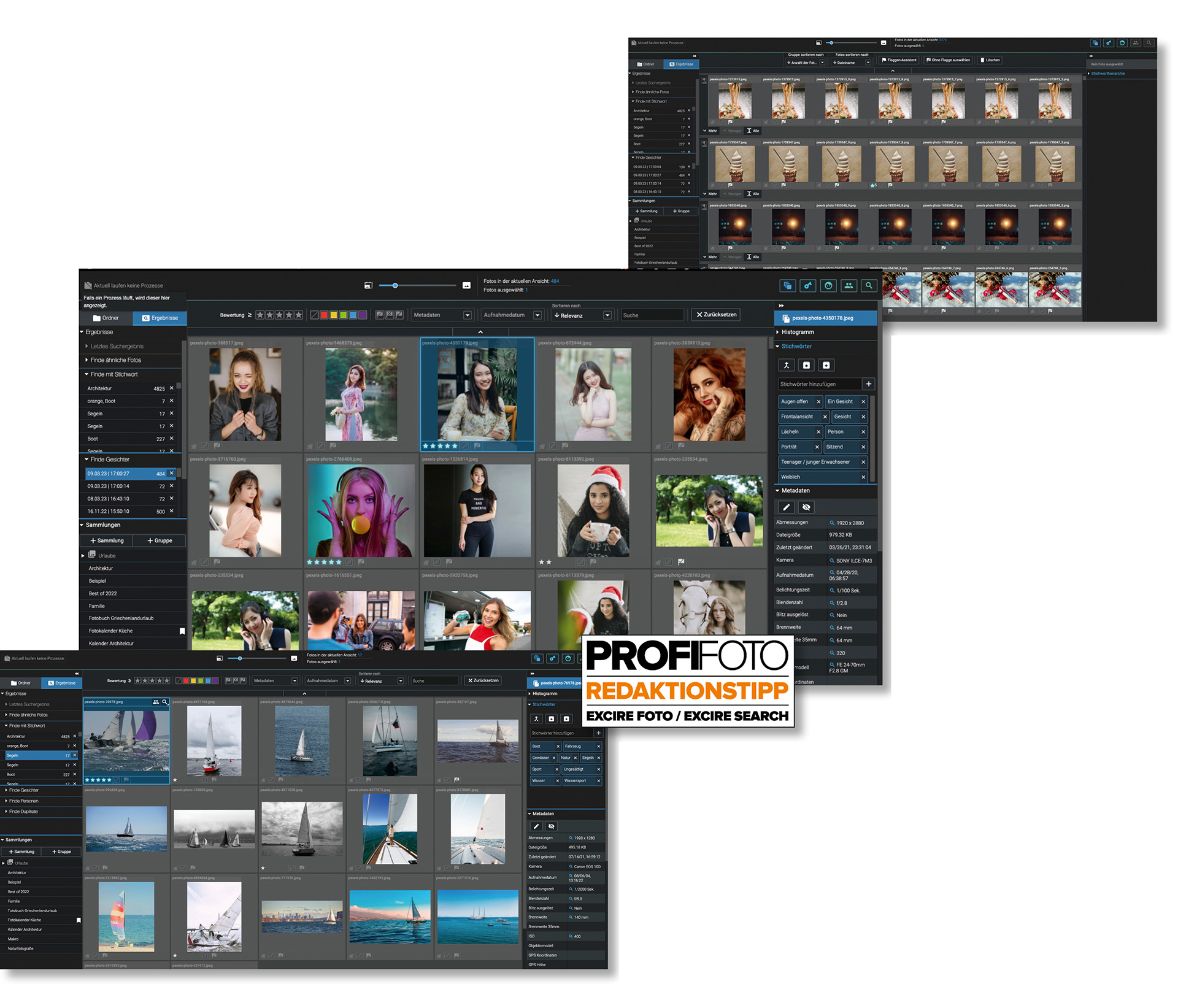Expand the Histogramm section in middle window
Image resolution: width=1178 pixels, height=1008 pixels.
point(798,333)
